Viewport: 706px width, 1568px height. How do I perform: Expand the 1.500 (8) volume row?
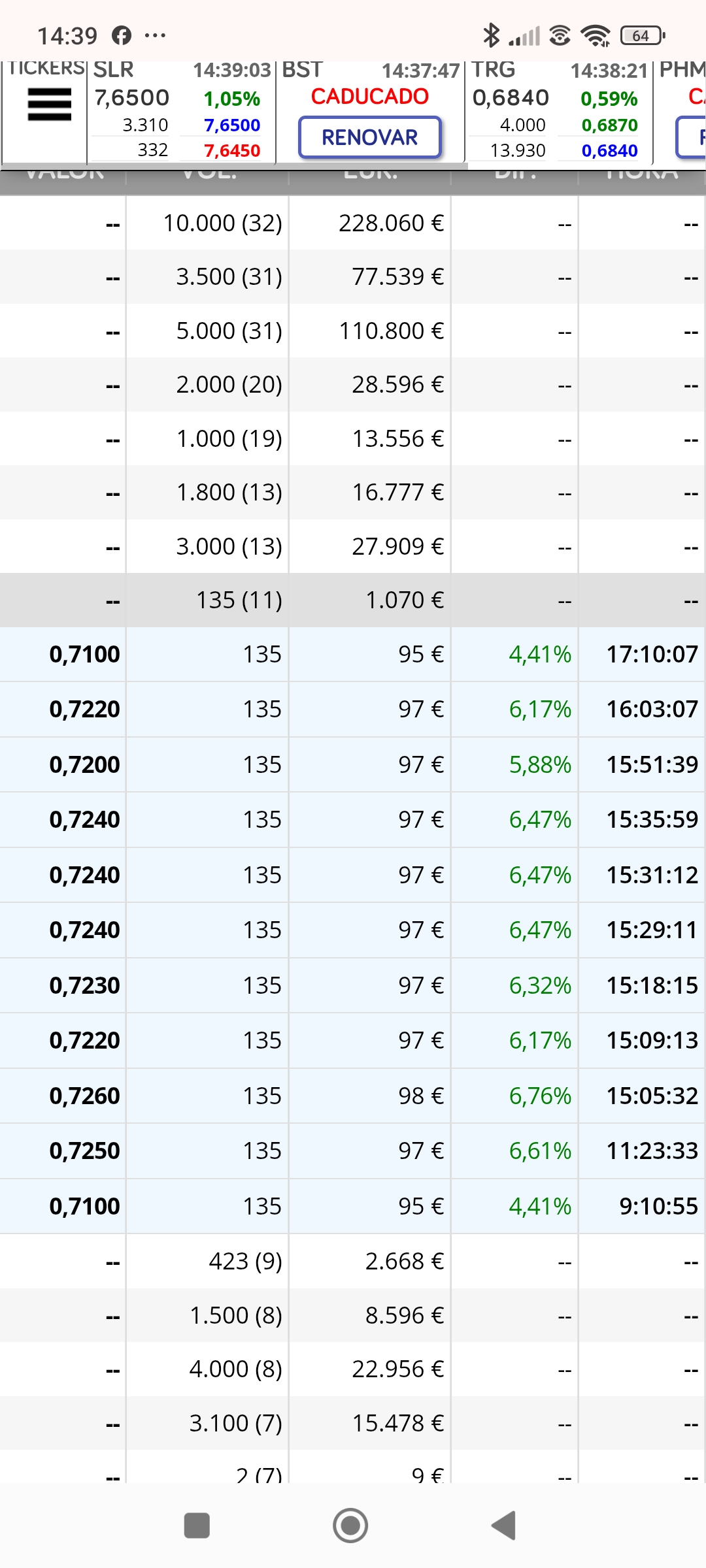click(353, 1316)
